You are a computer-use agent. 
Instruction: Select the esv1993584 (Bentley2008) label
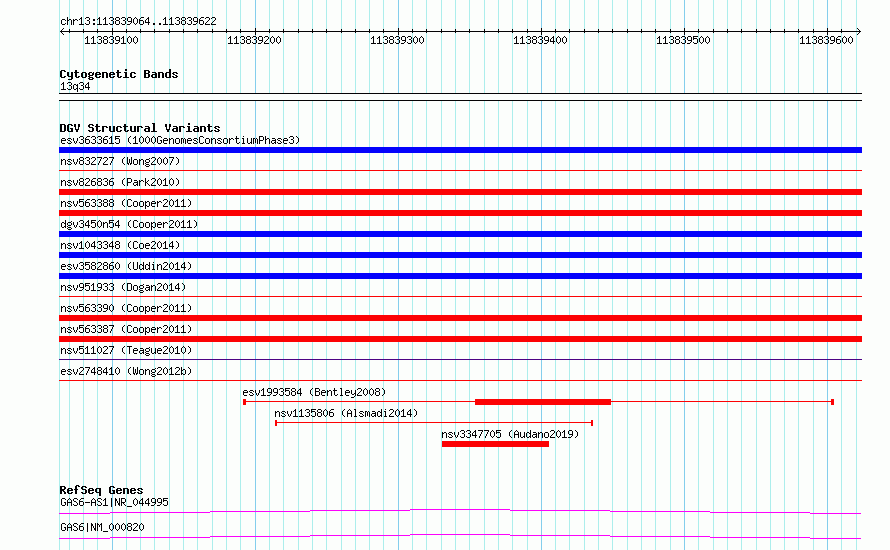coord(314,392)
